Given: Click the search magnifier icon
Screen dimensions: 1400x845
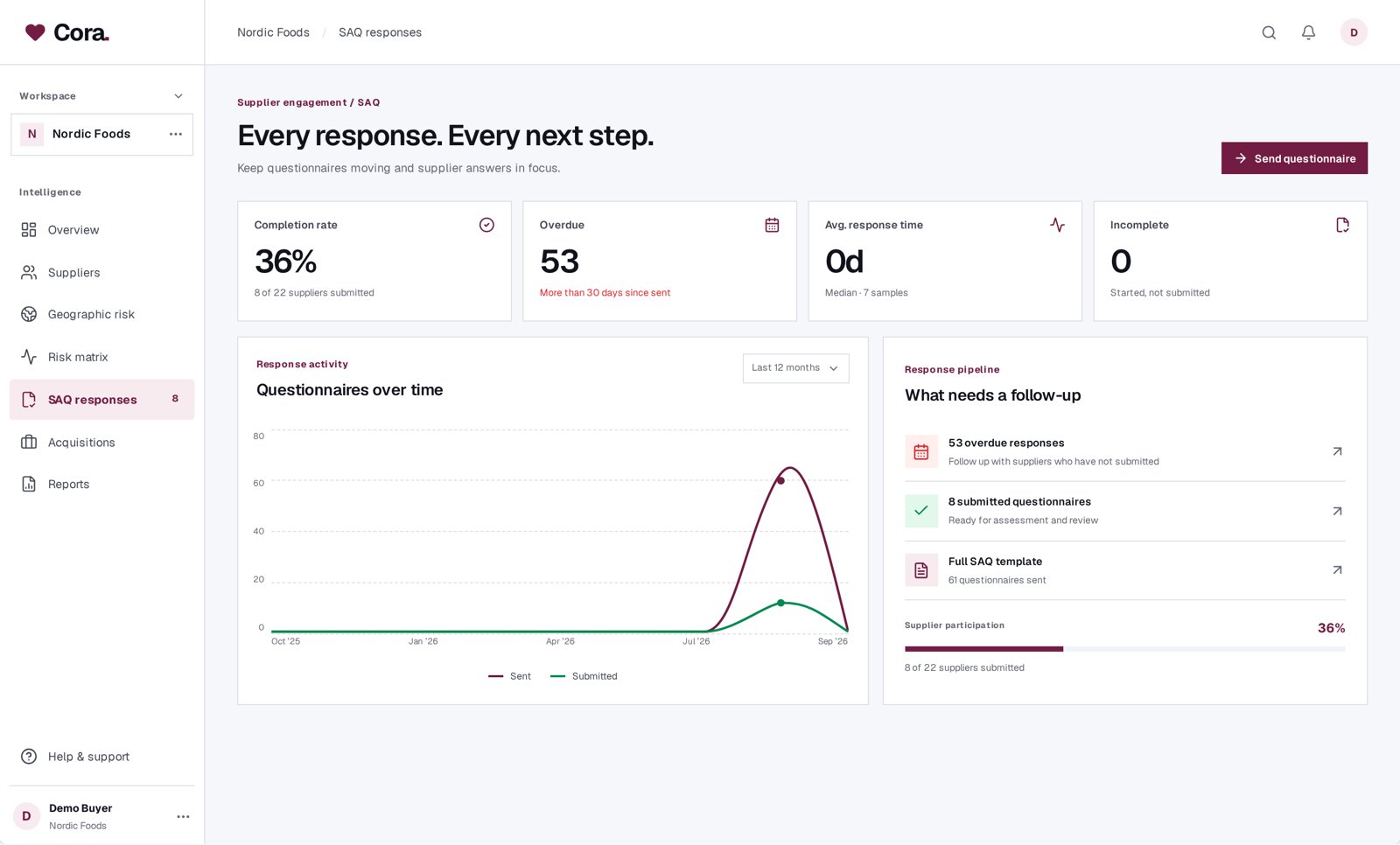Looking at the screenshot, I should point(1269,32).
